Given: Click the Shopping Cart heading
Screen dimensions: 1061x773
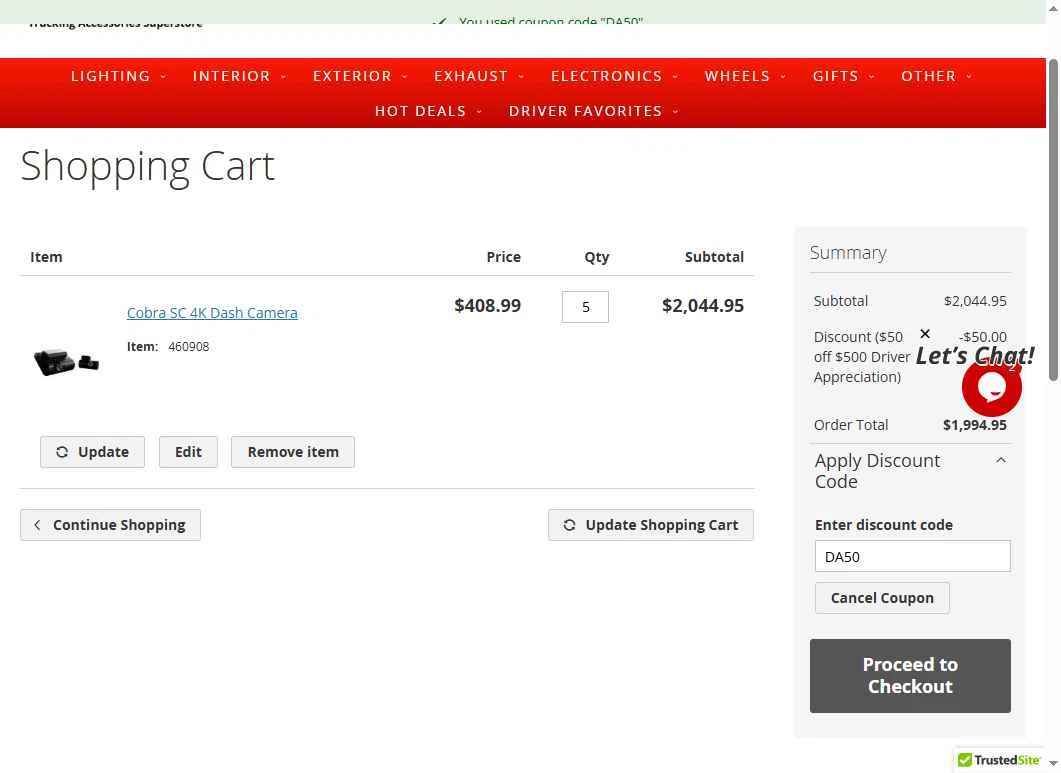Looking at the screenshot, I should (x=148, y=166).
